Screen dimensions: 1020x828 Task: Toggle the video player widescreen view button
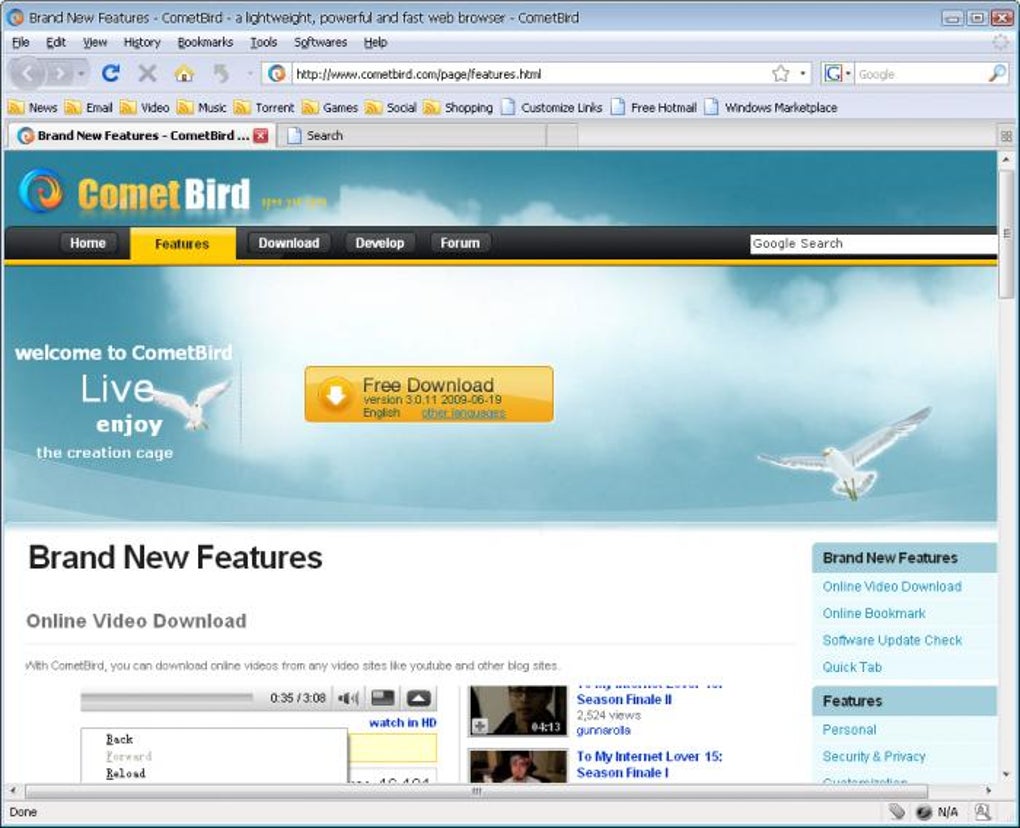(x=382, y=699)
